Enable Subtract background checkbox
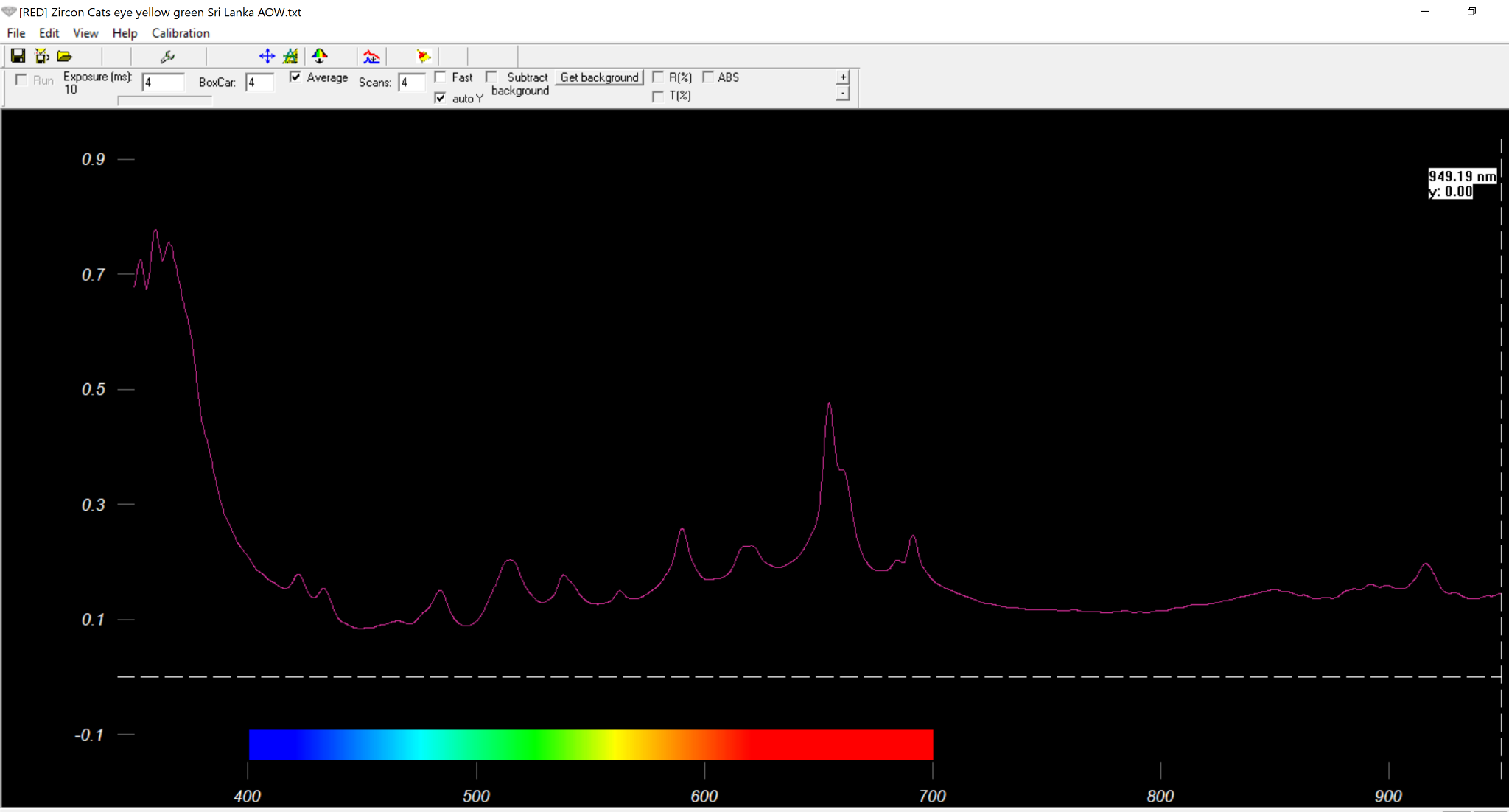This screenshot has width=1509, height=812. 491,77
